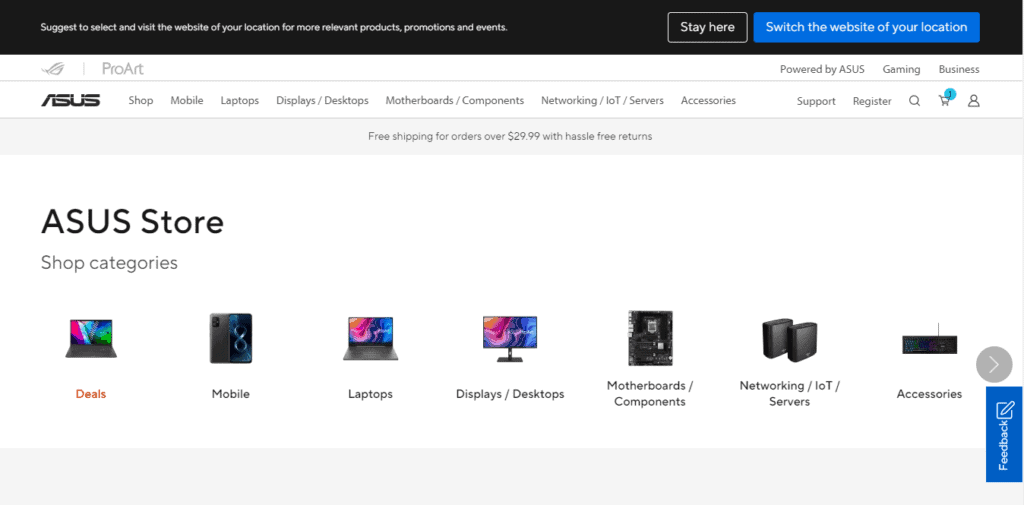1024x505 pixels.
Task: Open the ProArt link
Action: click(123, 69)
